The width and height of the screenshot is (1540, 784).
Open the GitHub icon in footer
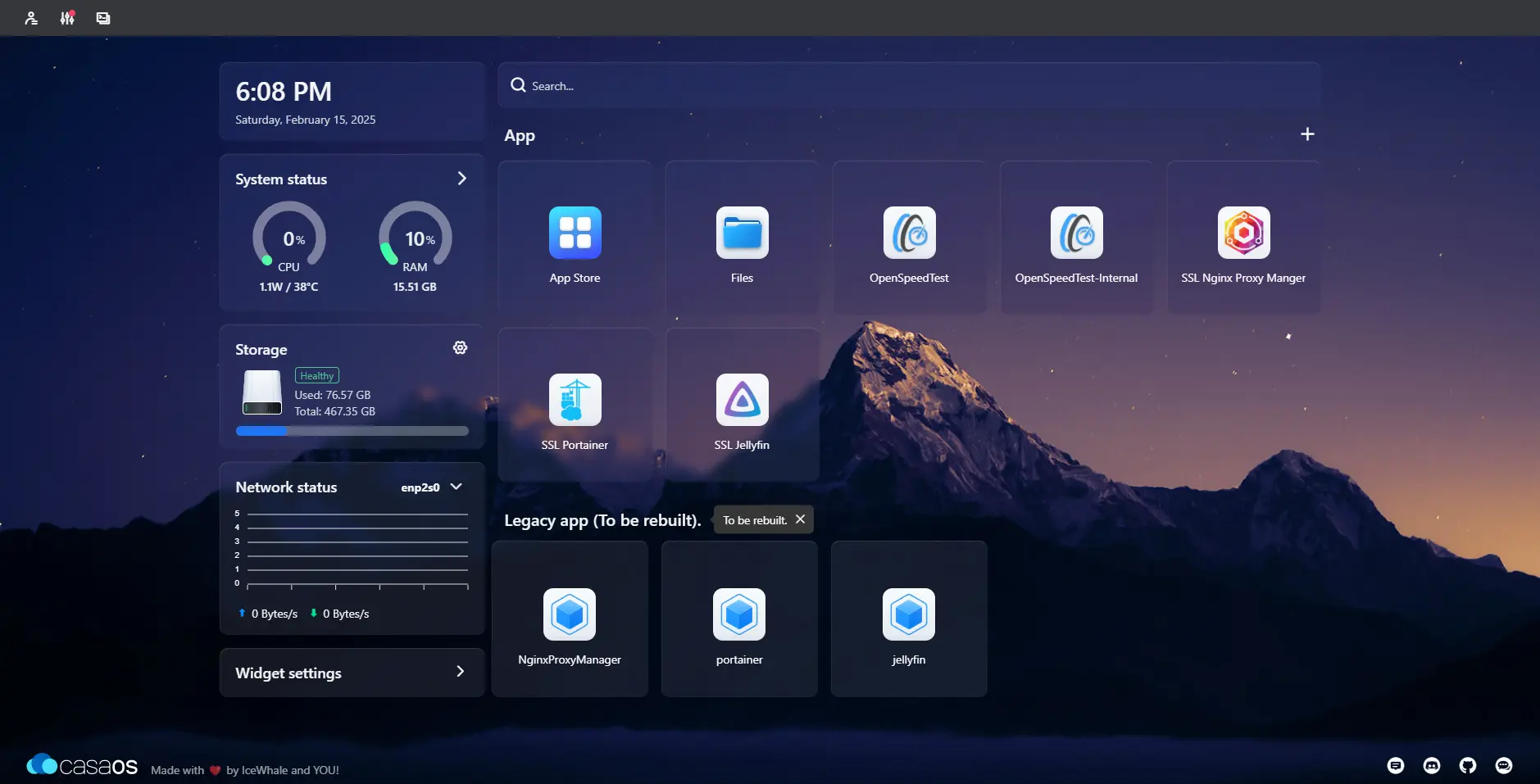pyautogui.click(x=1468, y=765)
